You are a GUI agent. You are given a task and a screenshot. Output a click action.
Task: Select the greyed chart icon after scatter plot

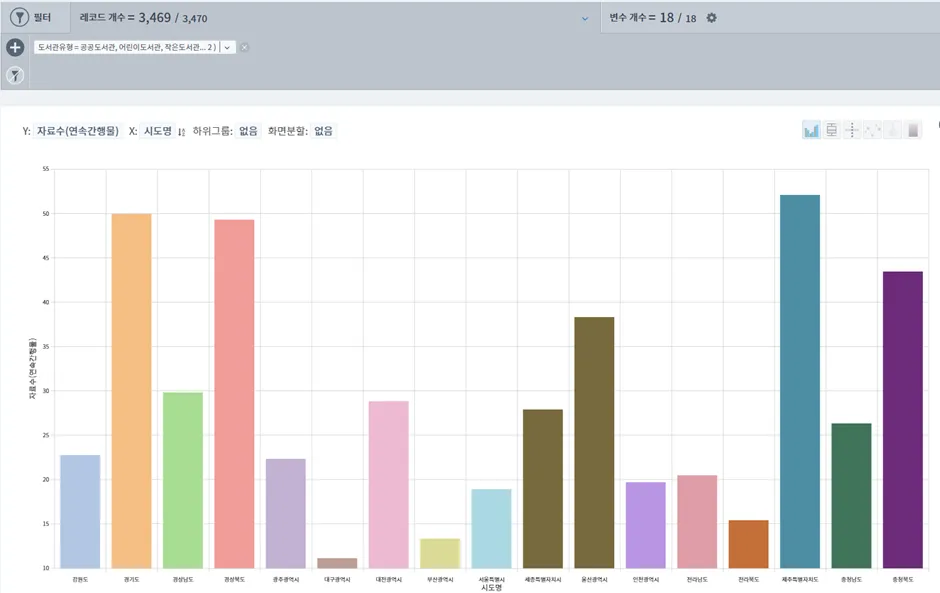tap(893, 130)
